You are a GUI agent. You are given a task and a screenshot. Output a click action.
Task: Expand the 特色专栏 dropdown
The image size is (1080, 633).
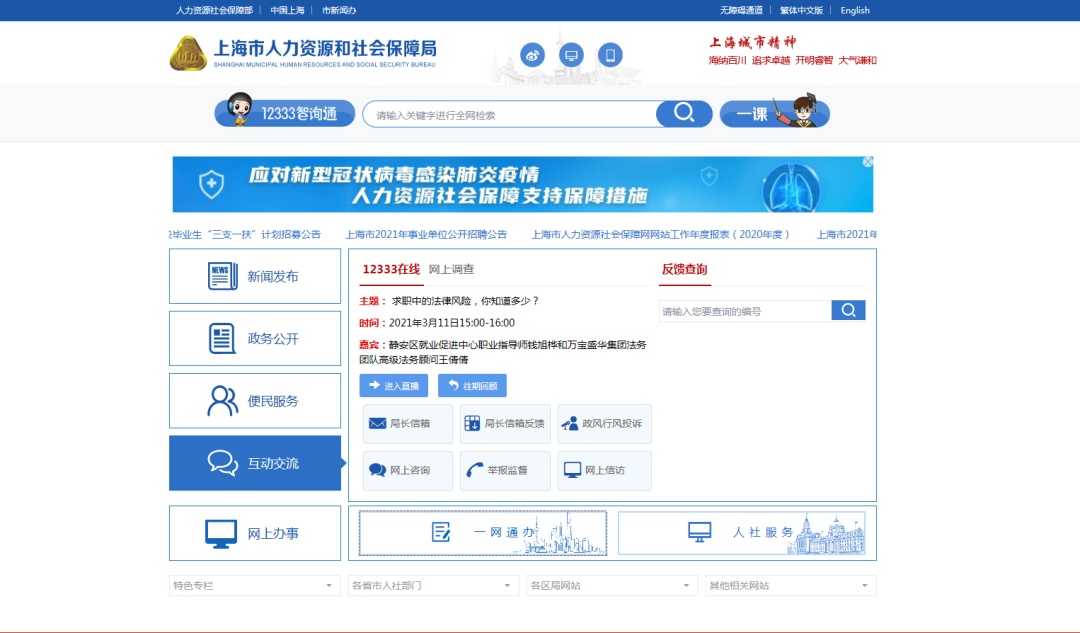[255, 586]
